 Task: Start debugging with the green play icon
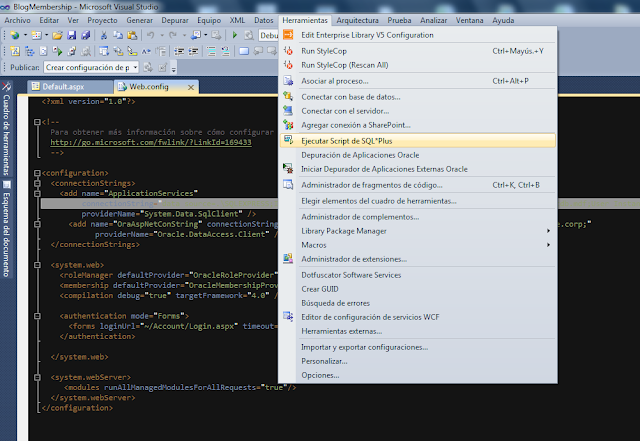235,36
